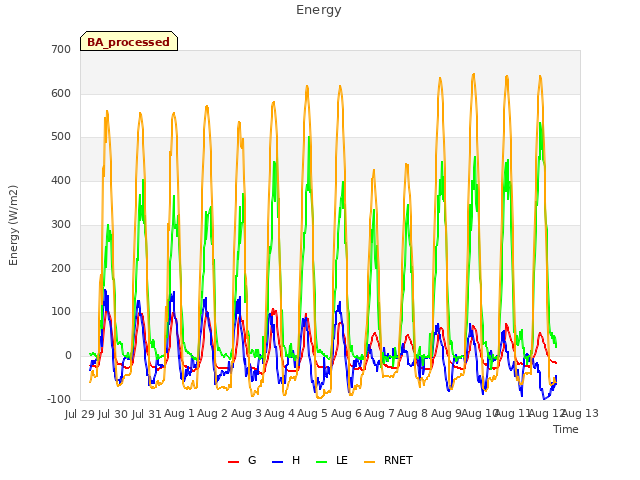This screenshot has height=480, width=640.
Task: Click the 200 y-axis tick label
Action: (x=61, y=269)
